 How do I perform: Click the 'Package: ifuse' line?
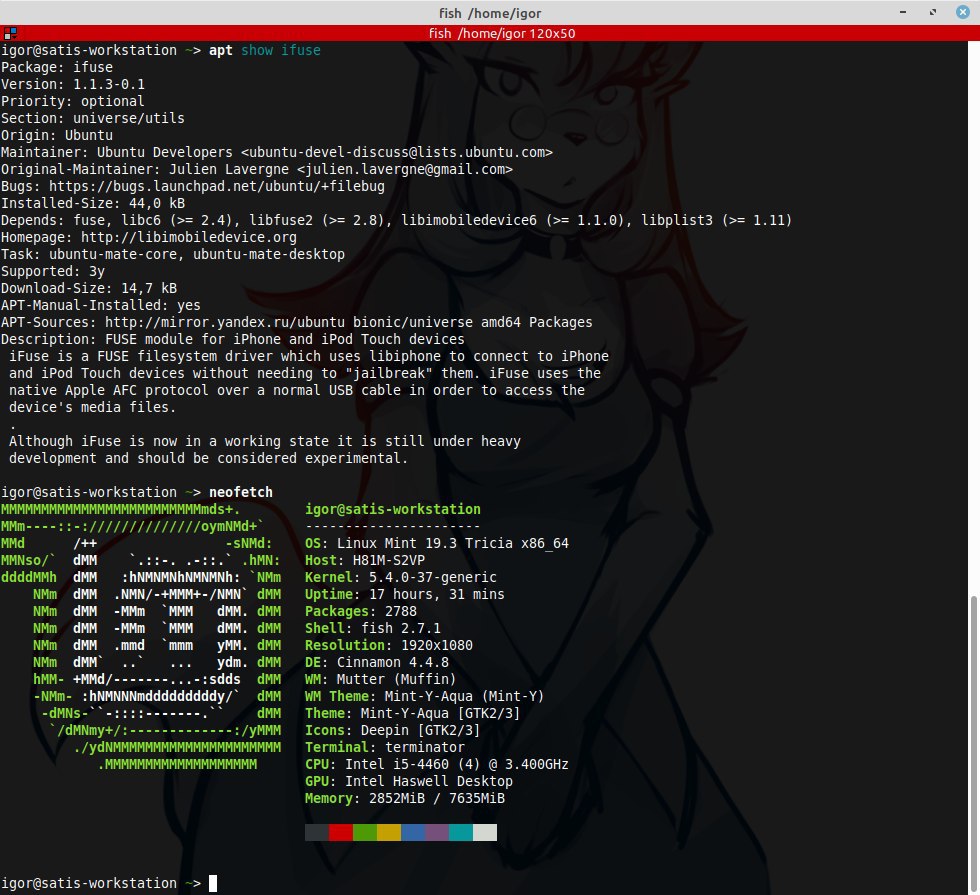(57, 68)
